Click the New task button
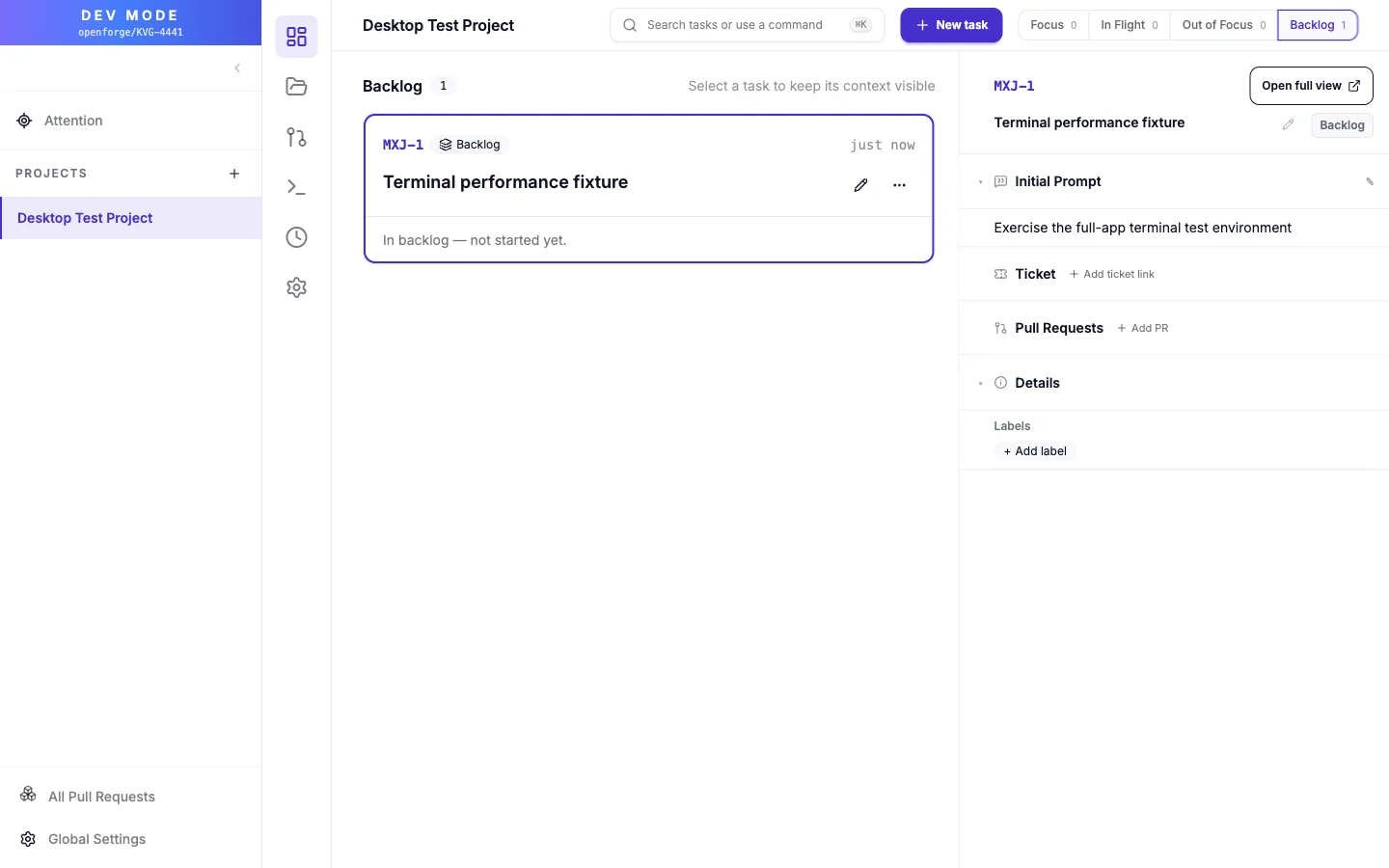Screen dimensions: 1389x868 tap(951, 25)
